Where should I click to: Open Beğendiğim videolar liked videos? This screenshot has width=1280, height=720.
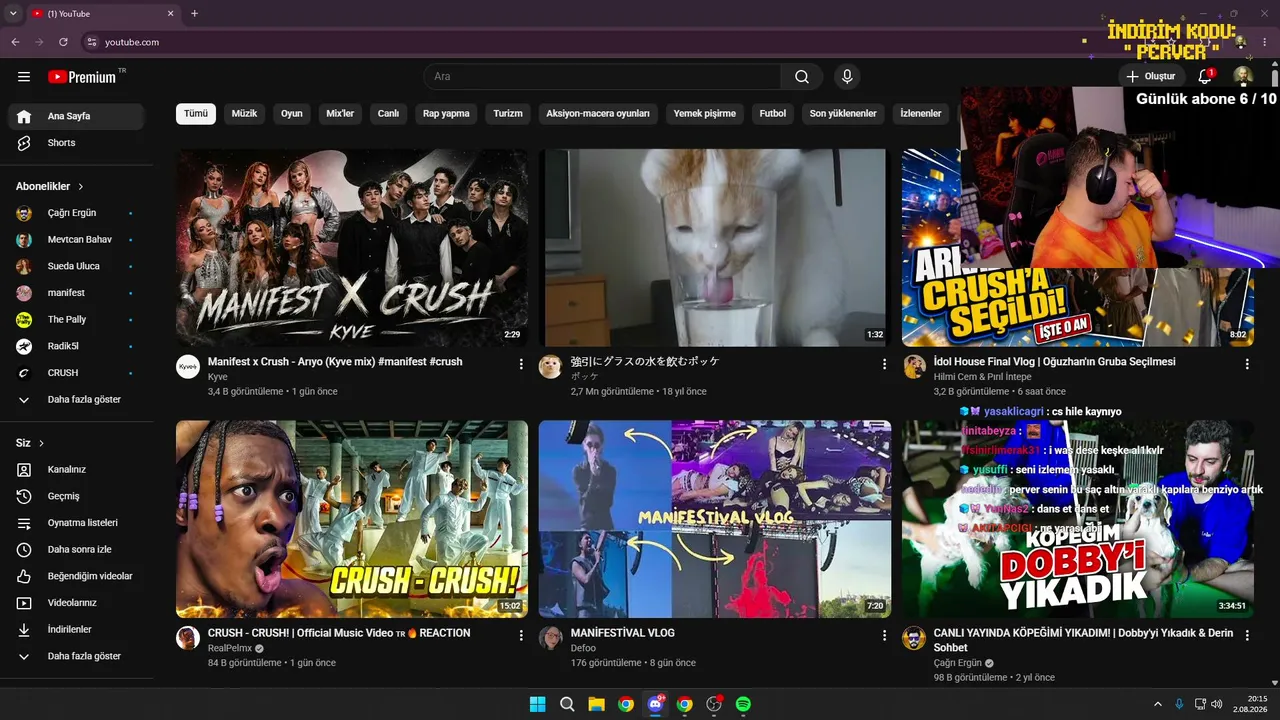76,576
